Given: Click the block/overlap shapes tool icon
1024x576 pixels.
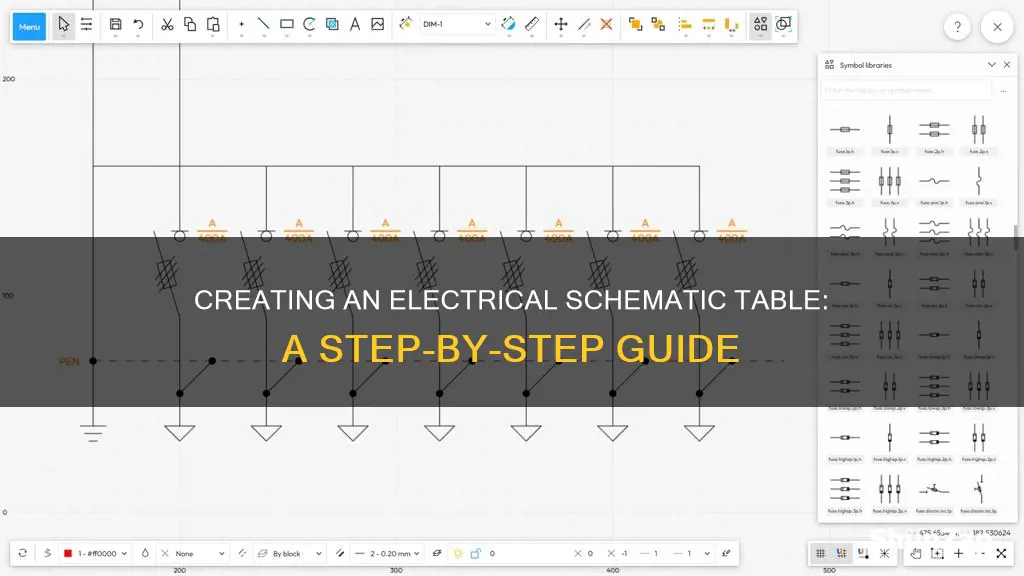Looking at the screenshot, I should [783, 25].
